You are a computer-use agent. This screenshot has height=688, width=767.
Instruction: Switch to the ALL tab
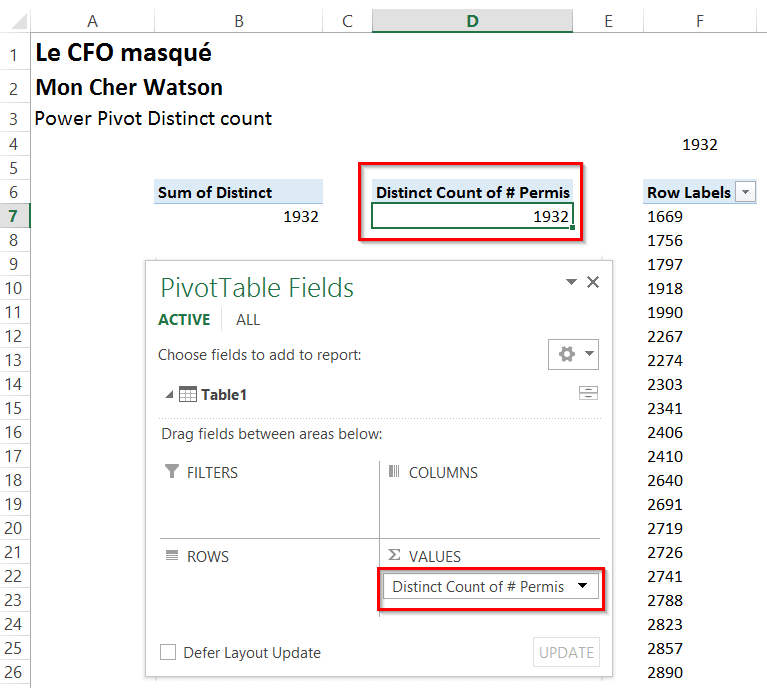click(x=248, y=320)
